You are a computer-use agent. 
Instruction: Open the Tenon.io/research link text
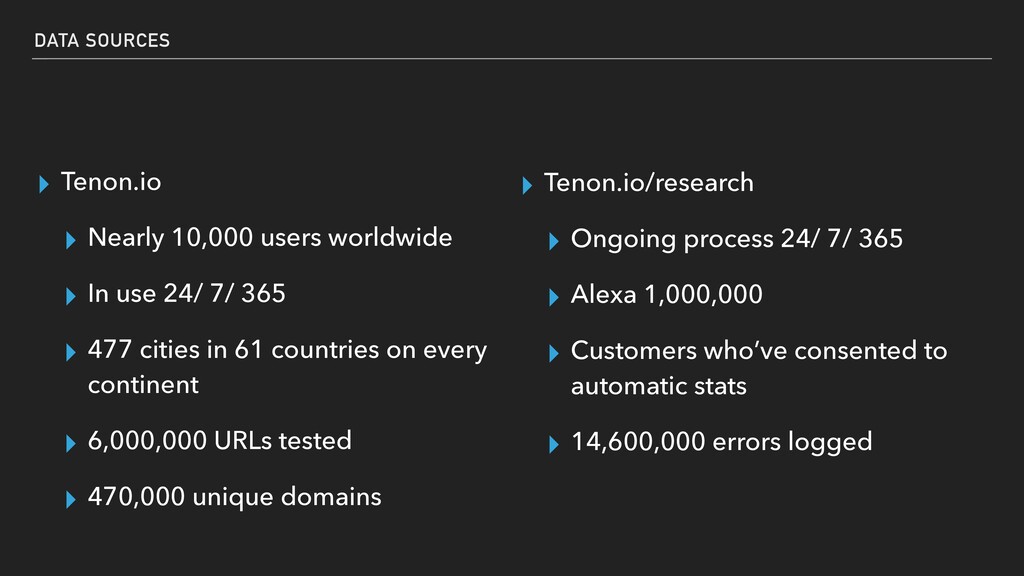click(x=648, y=183)
